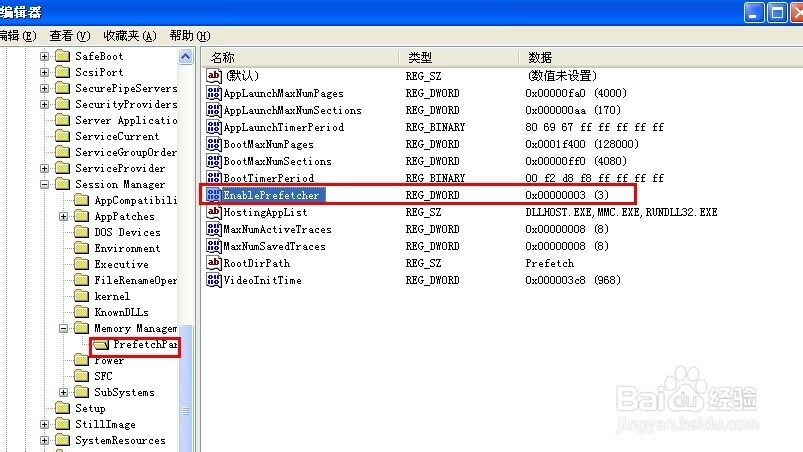The width and height of the screenshot is (803, 452).
Task: Expand the SystemResources tree node
Action: click(45, 440)
